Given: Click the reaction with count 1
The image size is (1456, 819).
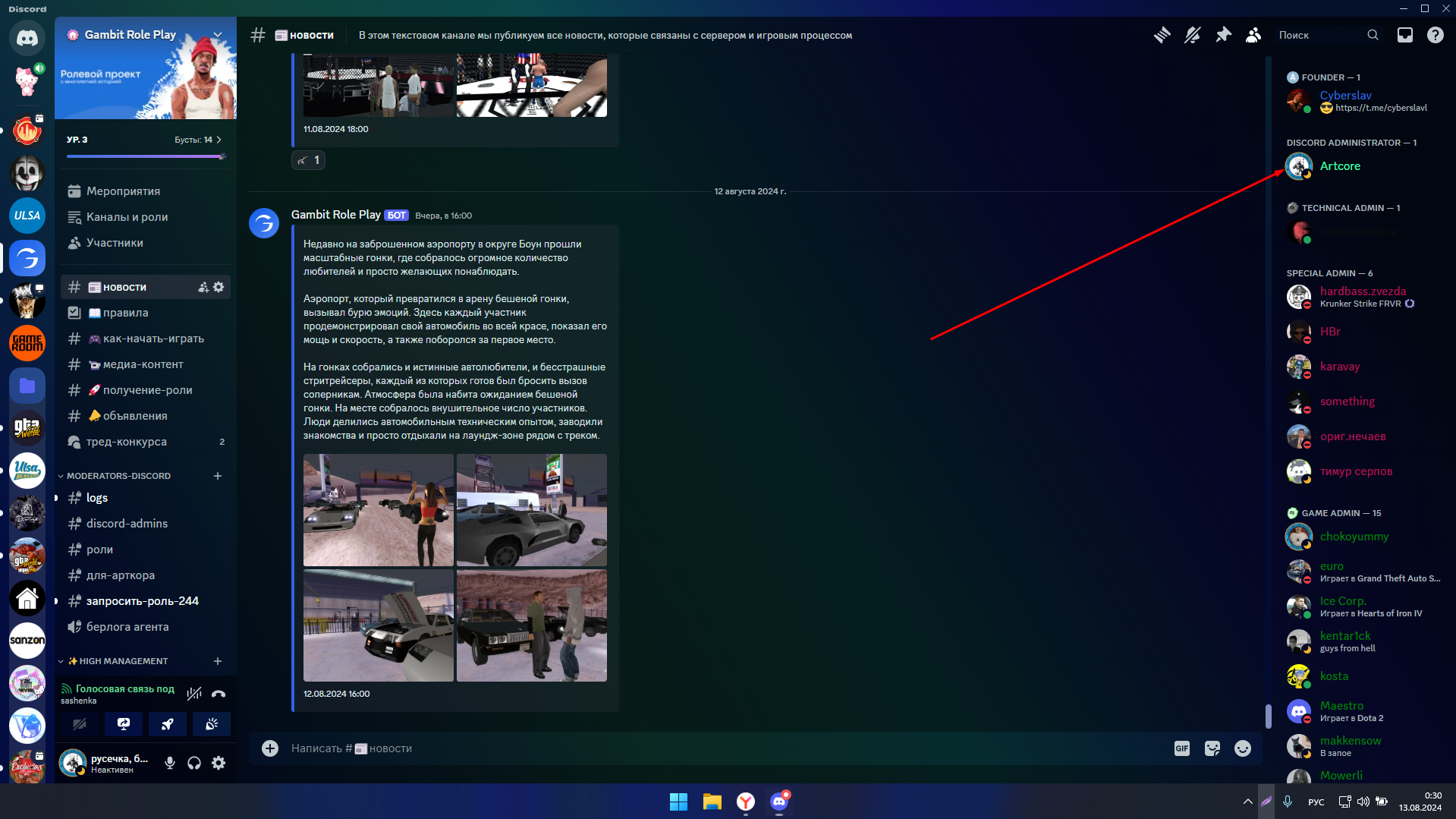Looking at the screenshot, I should [308, 160].
